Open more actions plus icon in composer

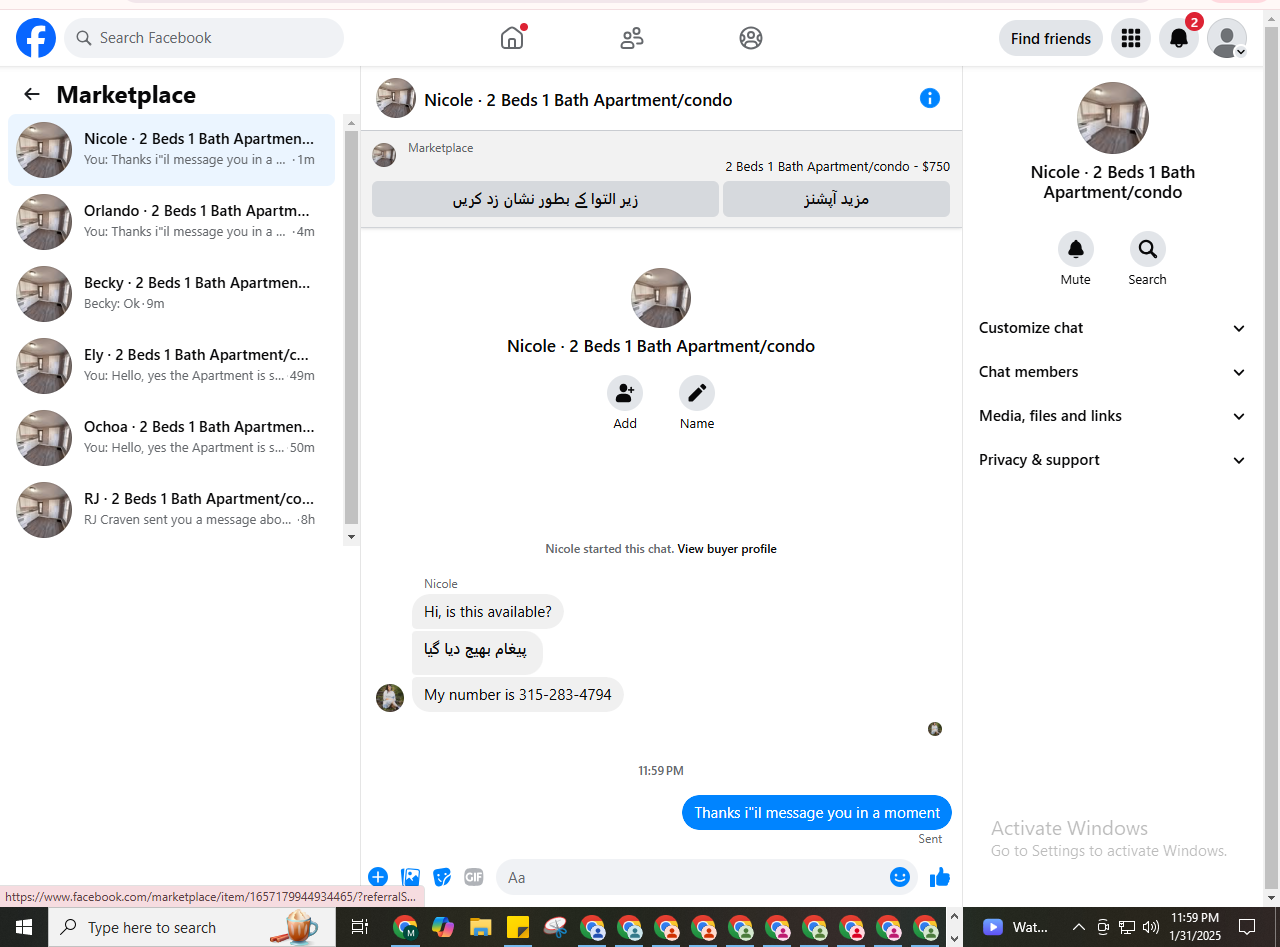tap(378, 877)
